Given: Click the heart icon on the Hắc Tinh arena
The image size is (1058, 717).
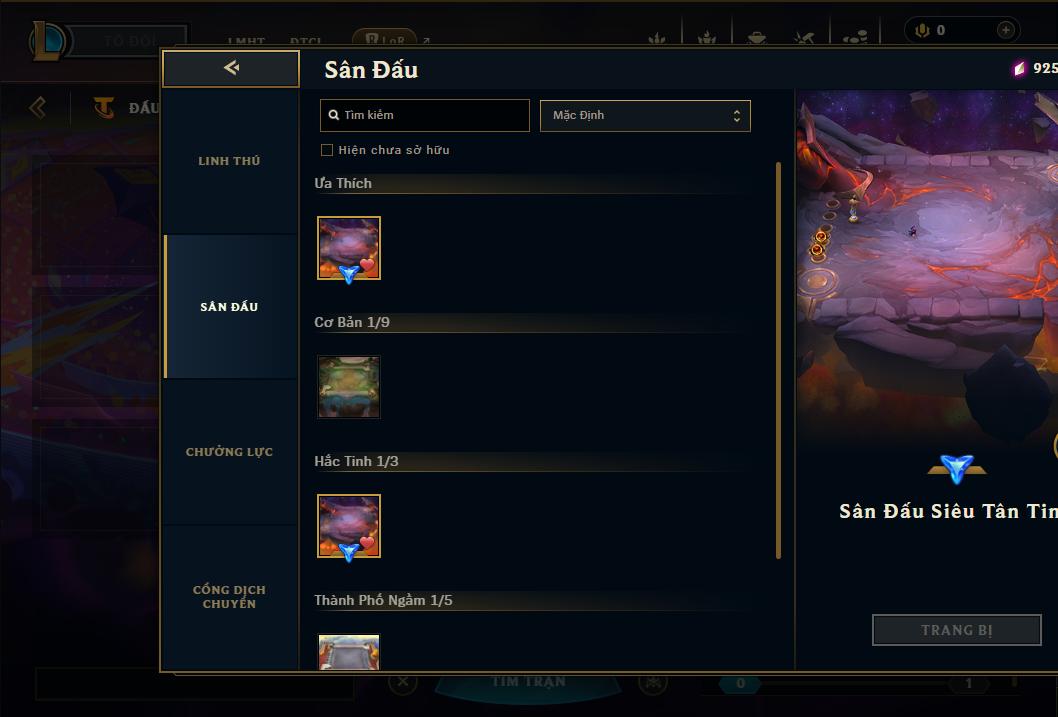Looking at the screenshot, I should (367, 542).
